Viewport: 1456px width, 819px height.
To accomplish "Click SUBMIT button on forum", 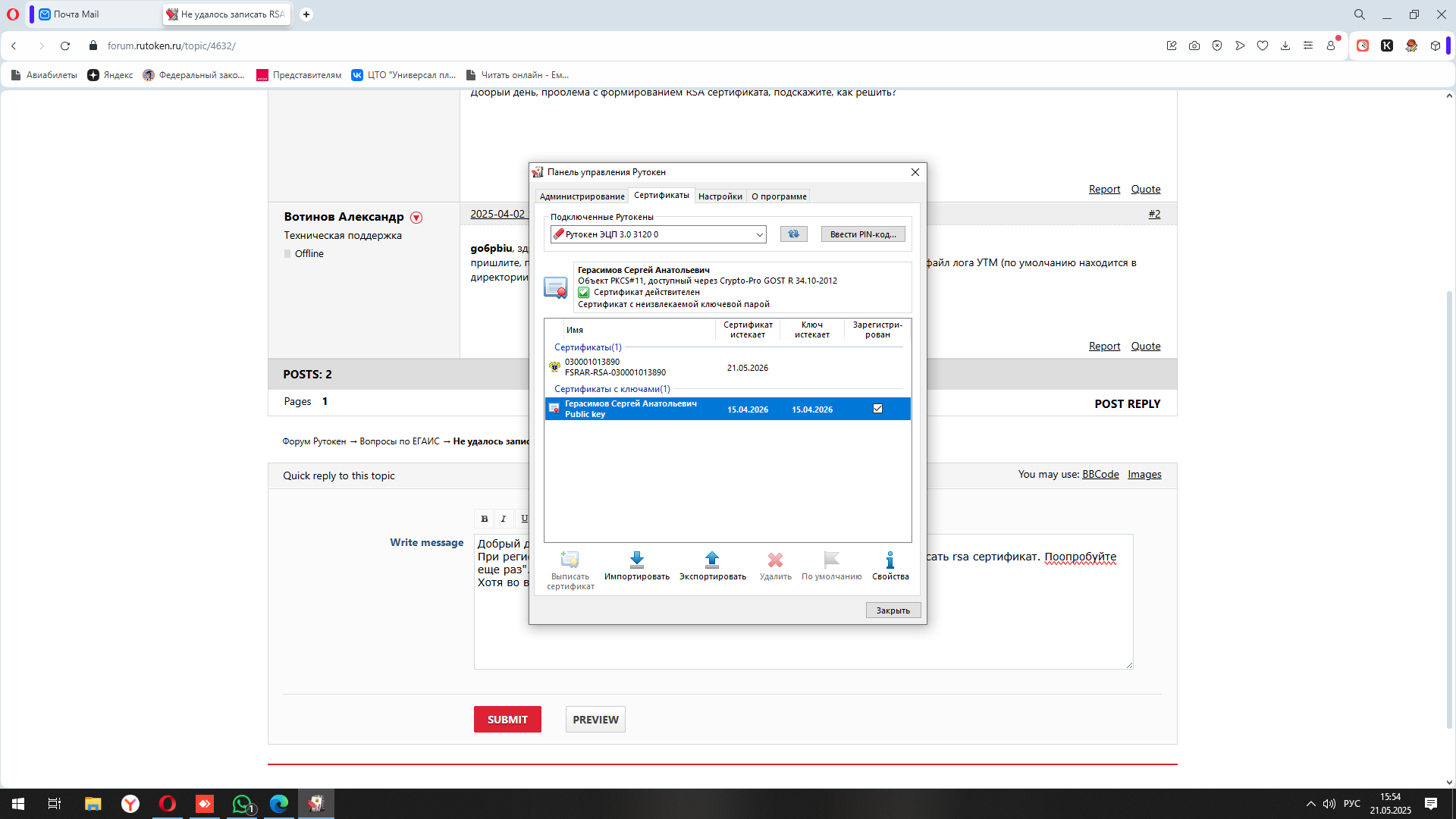I will (x=507, y=720).
